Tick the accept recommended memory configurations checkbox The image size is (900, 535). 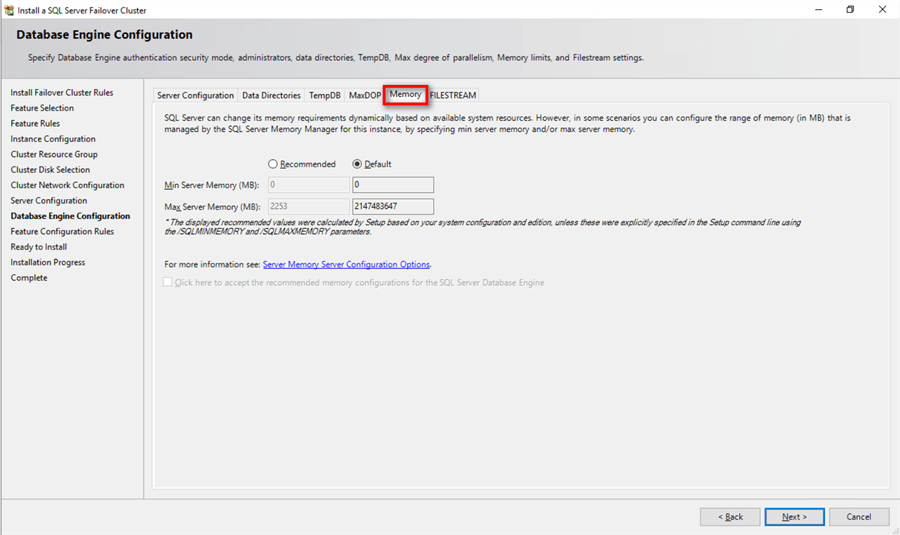(168, 282)
